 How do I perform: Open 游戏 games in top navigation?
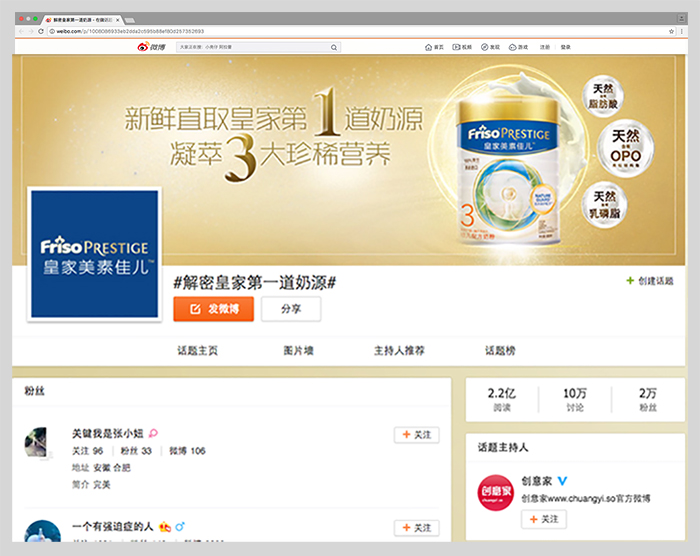click(519, 47)
